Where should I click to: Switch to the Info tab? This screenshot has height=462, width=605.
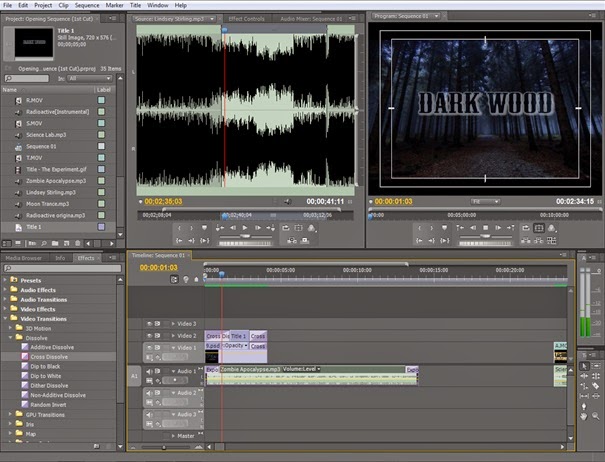60,258
